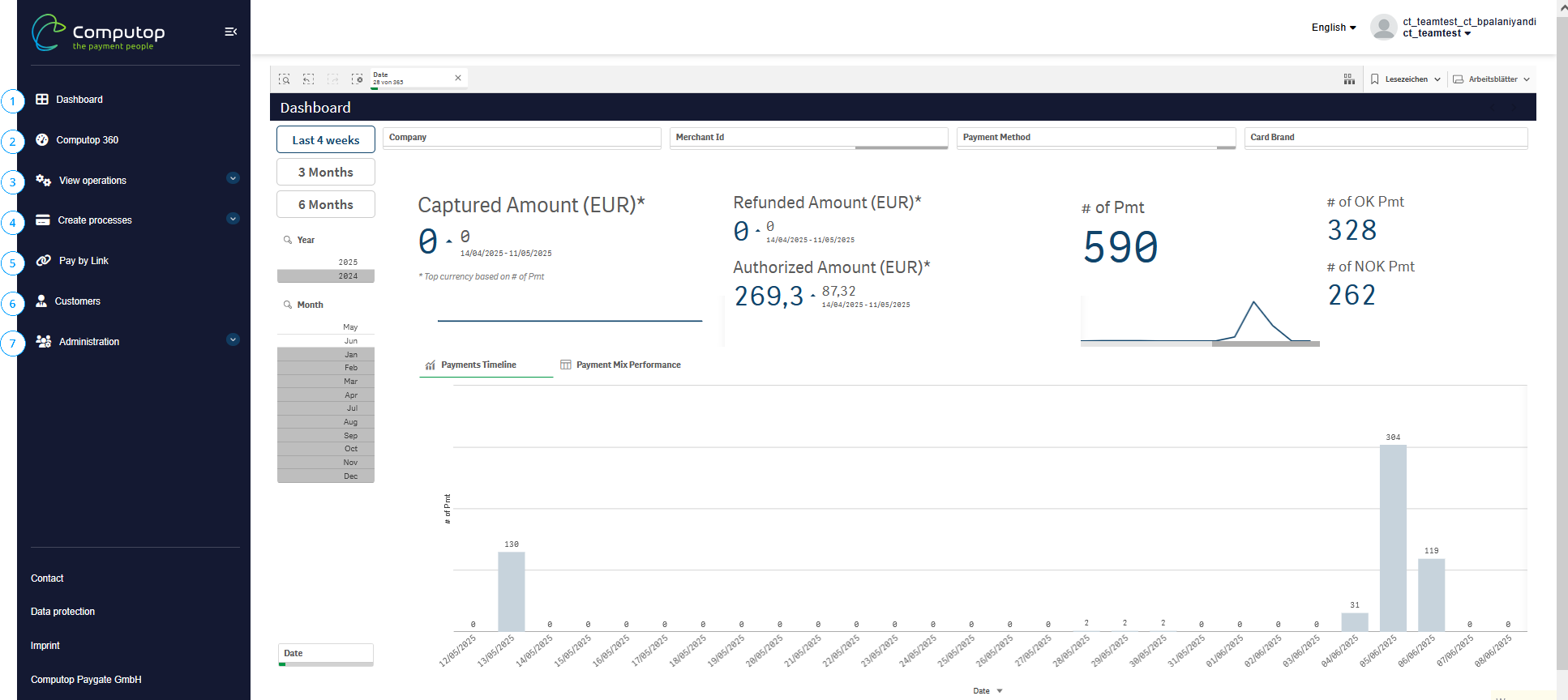Click the search icon beside Month
The image size is (1568, 700).
[x=288, y=305]
